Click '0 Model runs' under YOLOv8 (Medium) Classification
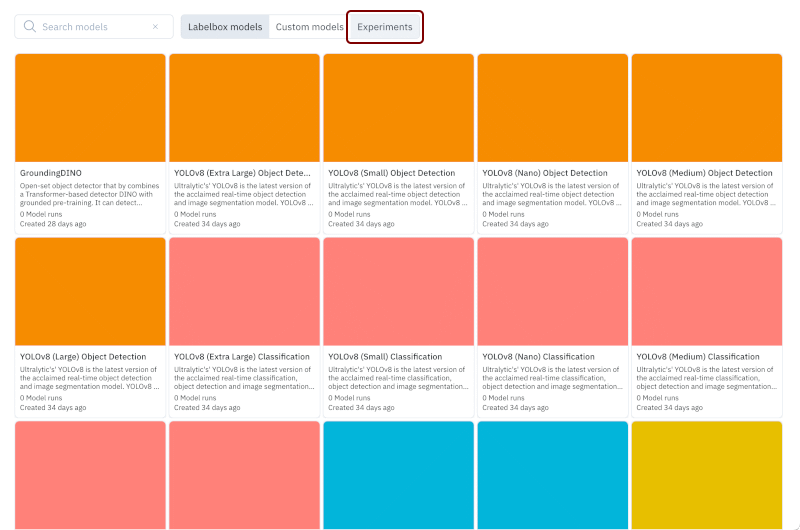800x530 pixels. [657, 398]
